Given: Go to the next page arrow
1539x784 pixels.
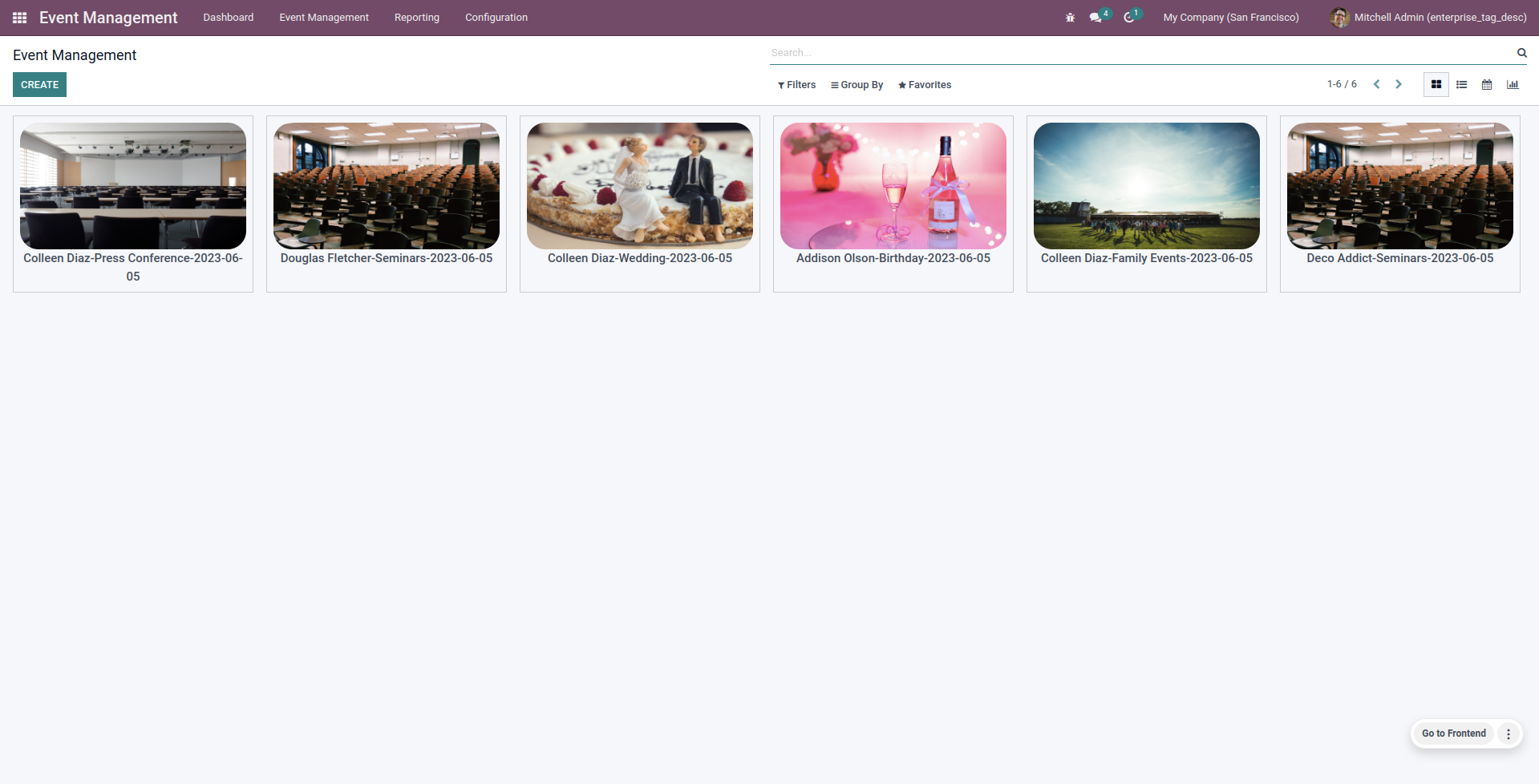Looking at the screenshot, I should point(1398,84).
